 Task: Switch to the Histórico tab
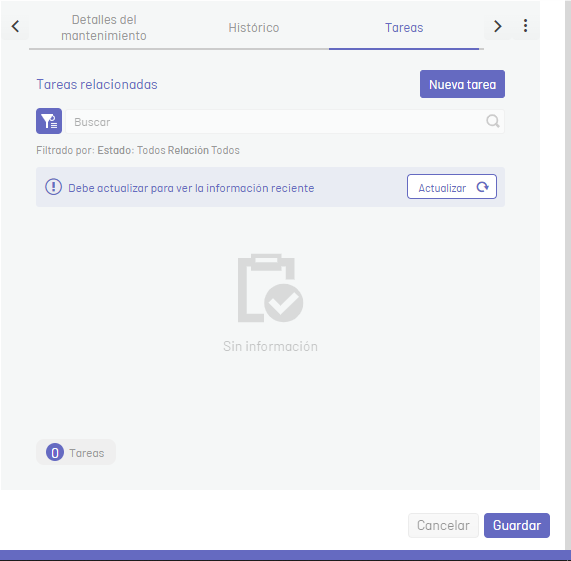254,28
